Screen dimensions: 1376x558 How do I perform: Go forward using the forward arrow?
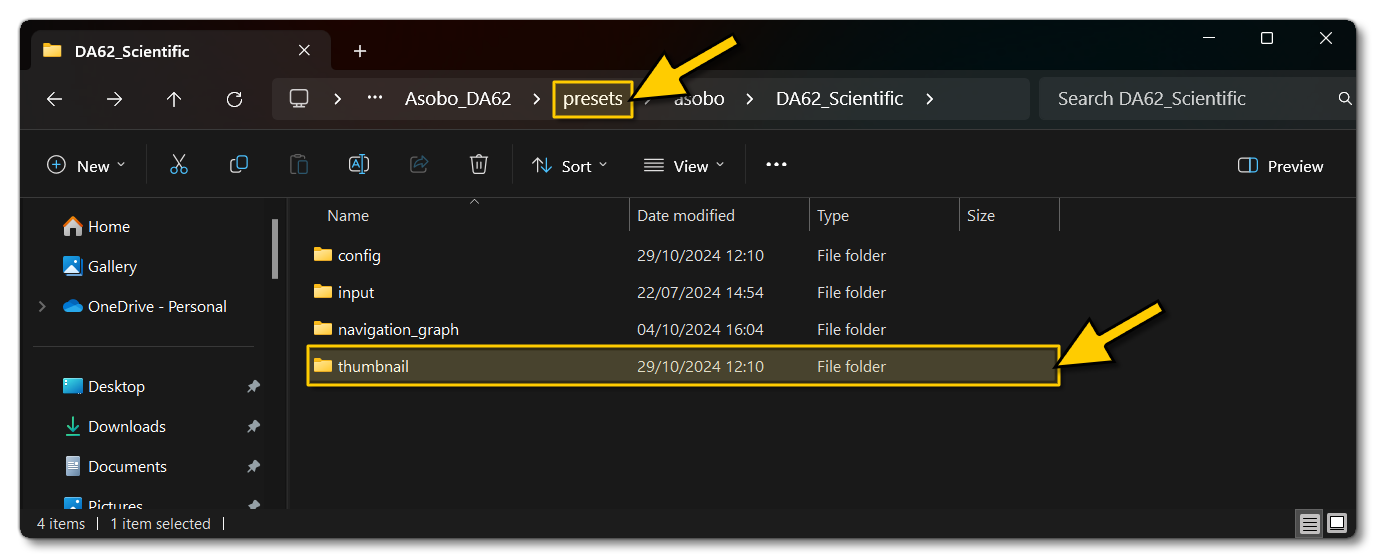coord(114,99)
